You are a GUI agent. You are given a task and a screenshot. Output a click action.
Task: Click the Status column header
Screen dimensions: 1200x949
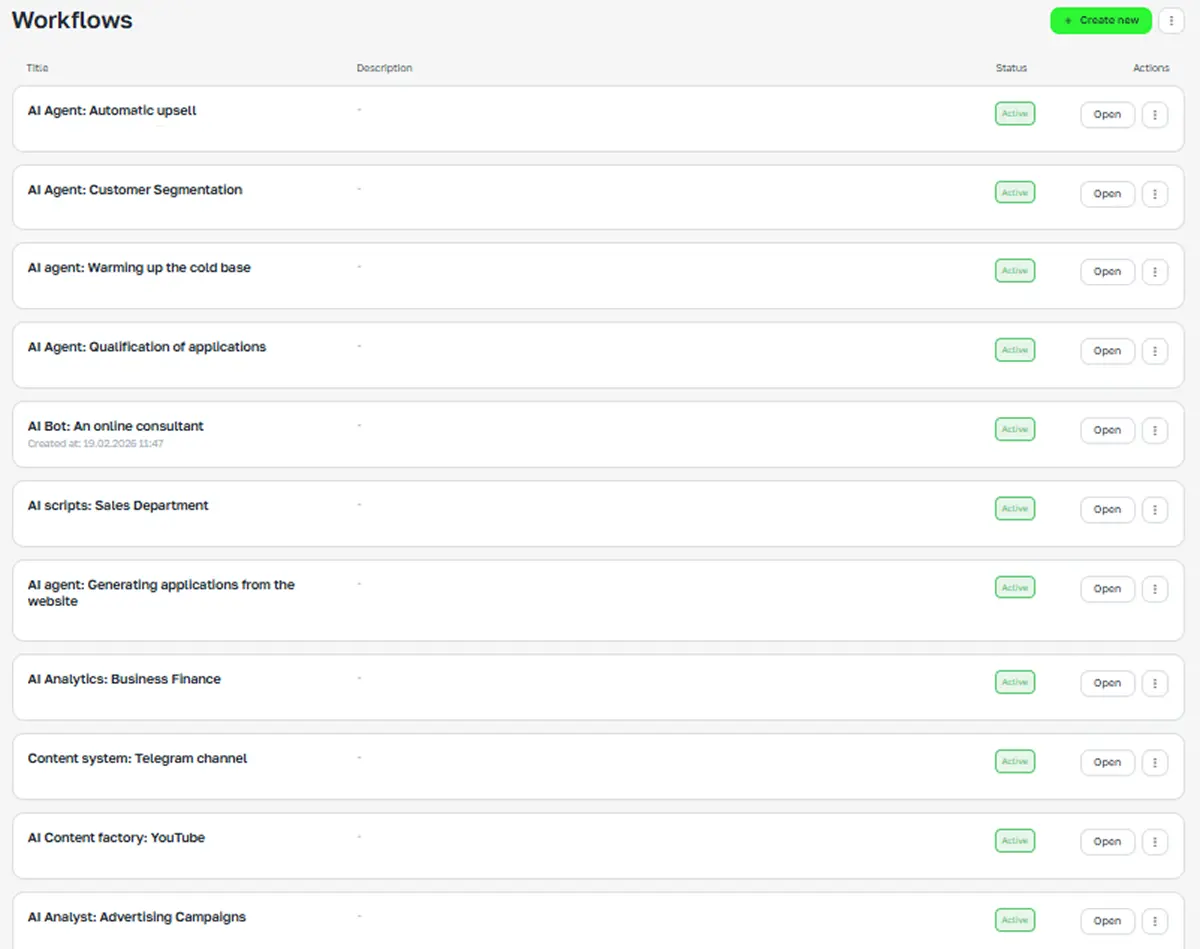click(x=1011, y=68)
